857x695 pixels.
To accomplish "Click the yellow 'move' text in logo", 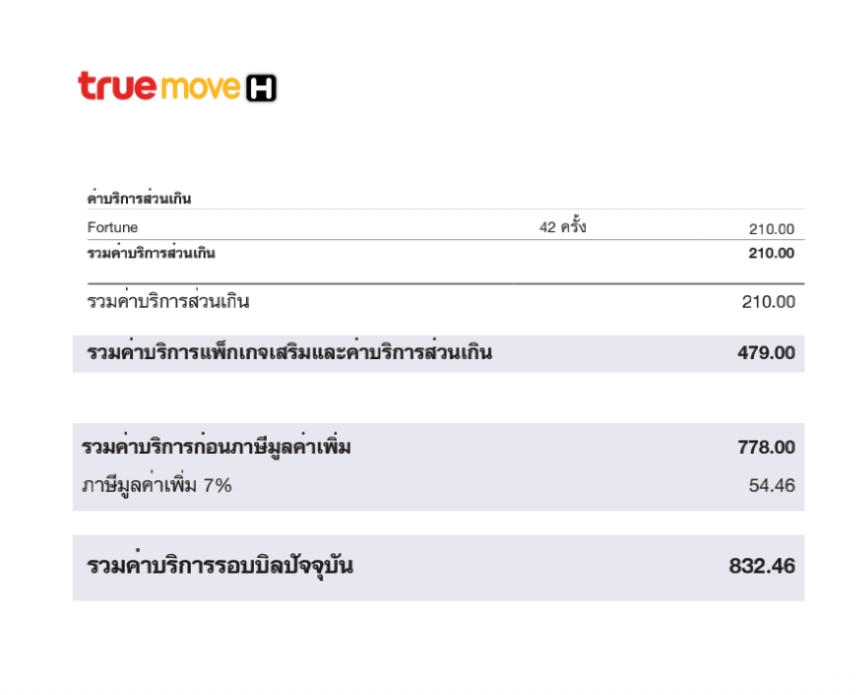I will (x=199, y=88).
